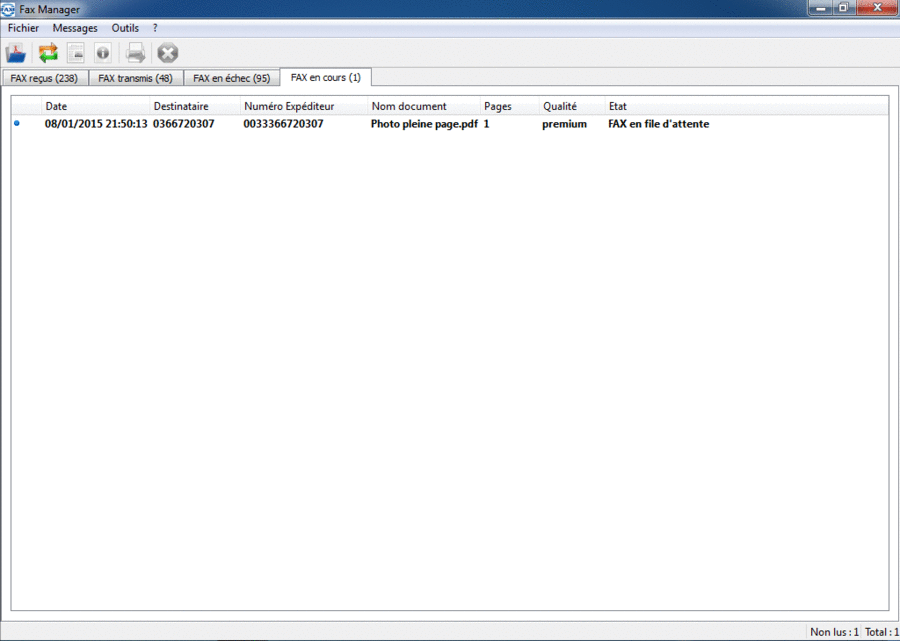Click the info toolbar icon
900x641 pixels.
[103, 53]
